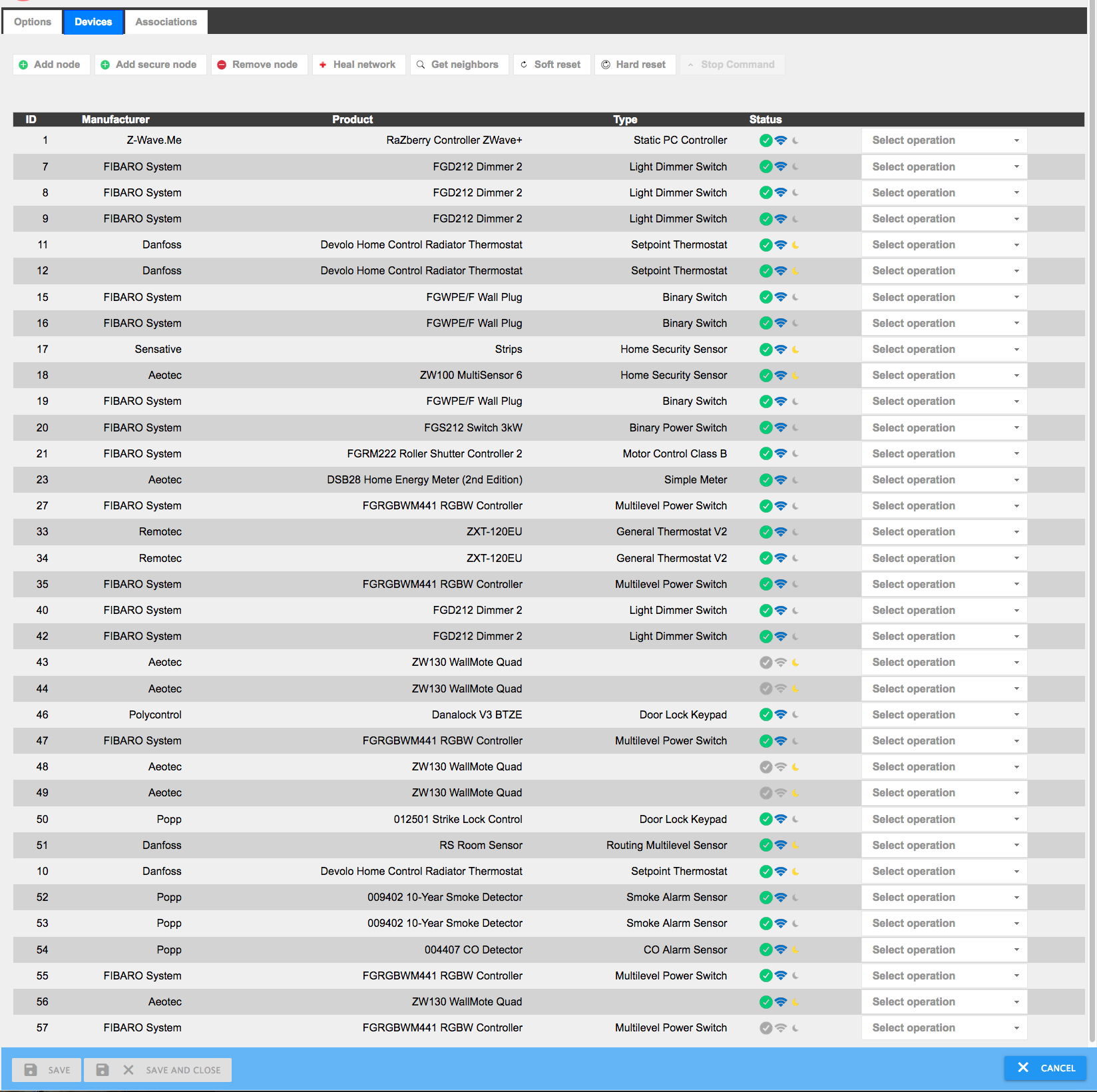1097x1092 pixels.
Task: Click the Save button
Action: tap(47, 1070)
